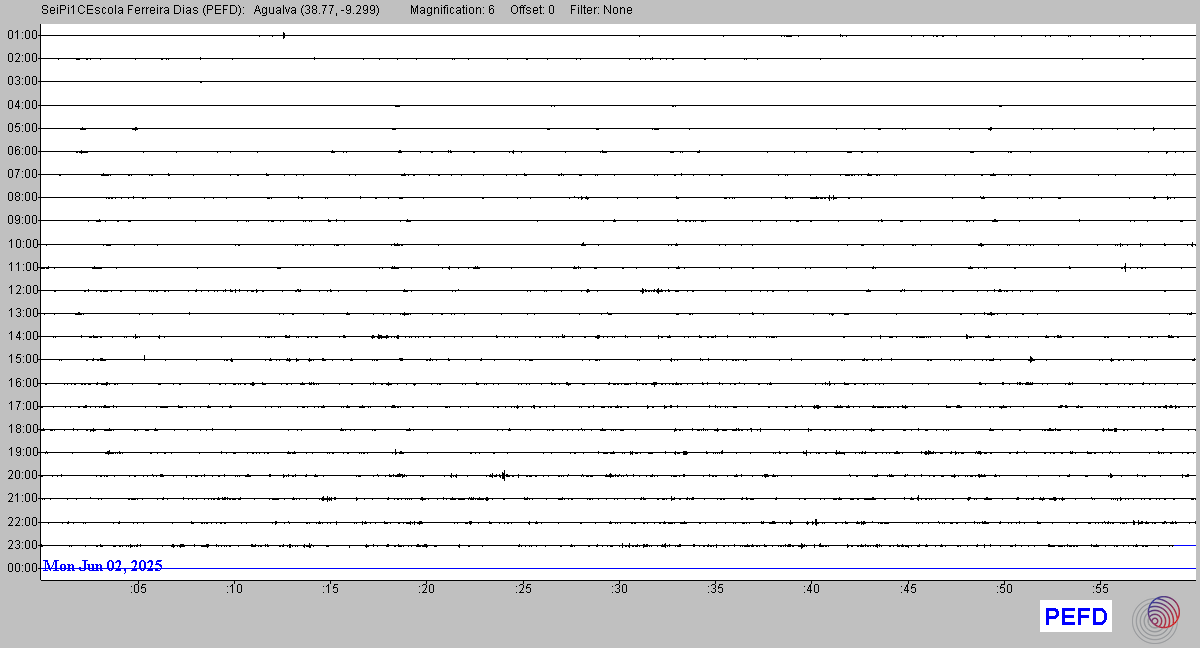Click the :25 minute axis tick label
The height and width of the screenshot is (648, 1200).
[x=523, y=589]
